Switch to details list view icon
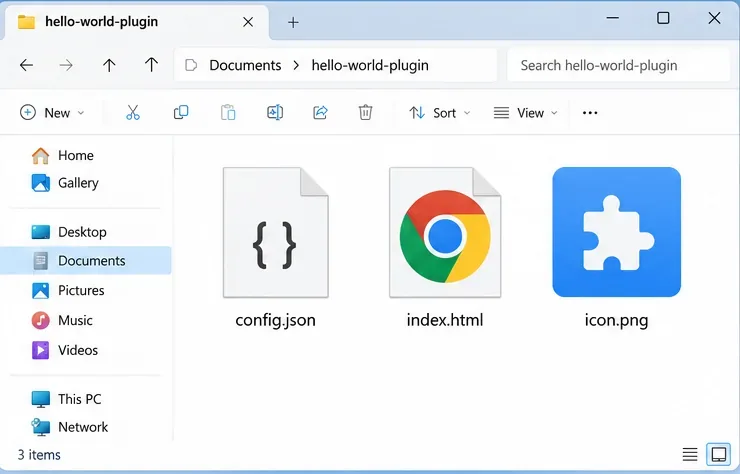This screenshot has width=740, height=474. [x=690, y=454]
